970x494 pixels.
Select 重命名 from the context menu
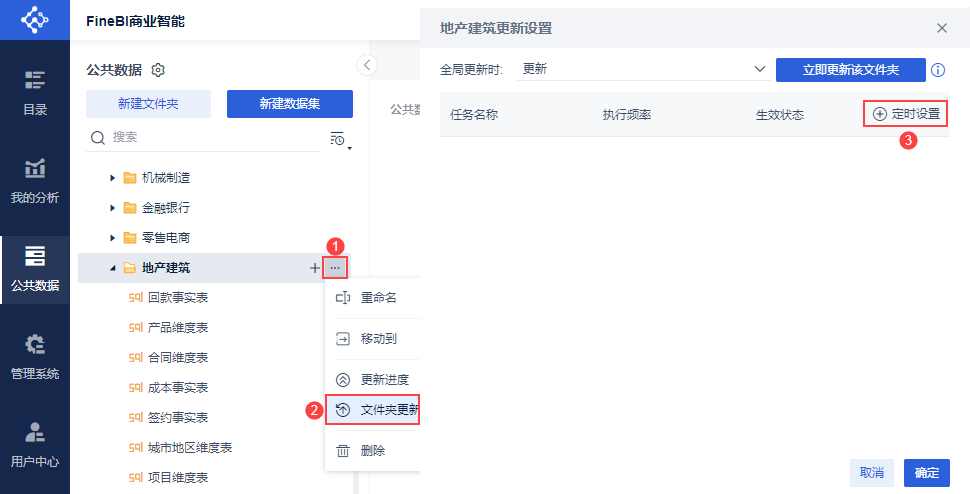click(x=378, y=298)
